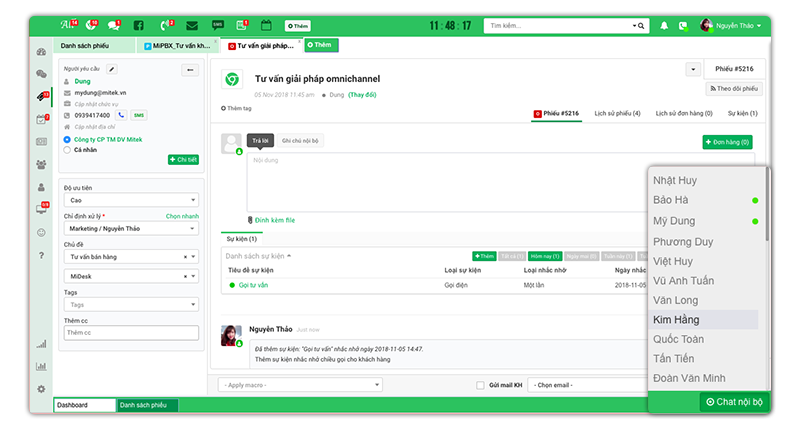Viewport: 800px width, 429px height.
Task: Click the Thêm cc input field
Action: pos(131,333)
